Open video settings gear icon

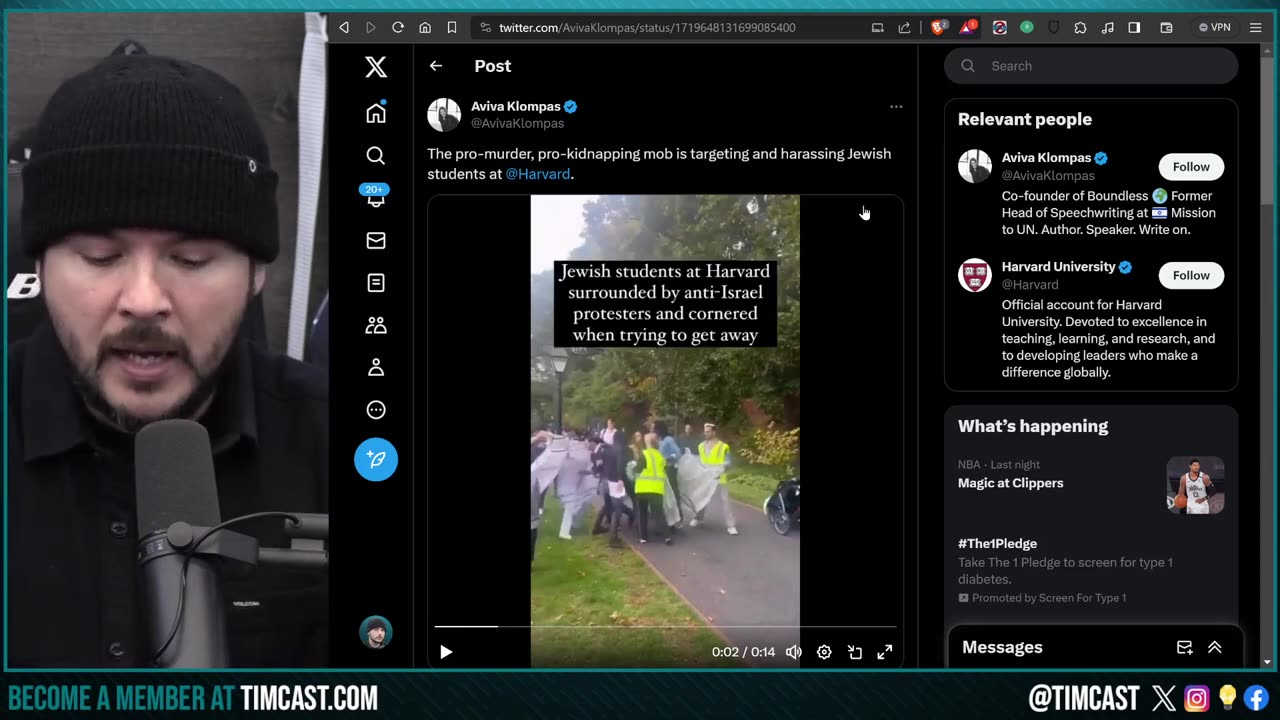point(824,652)
